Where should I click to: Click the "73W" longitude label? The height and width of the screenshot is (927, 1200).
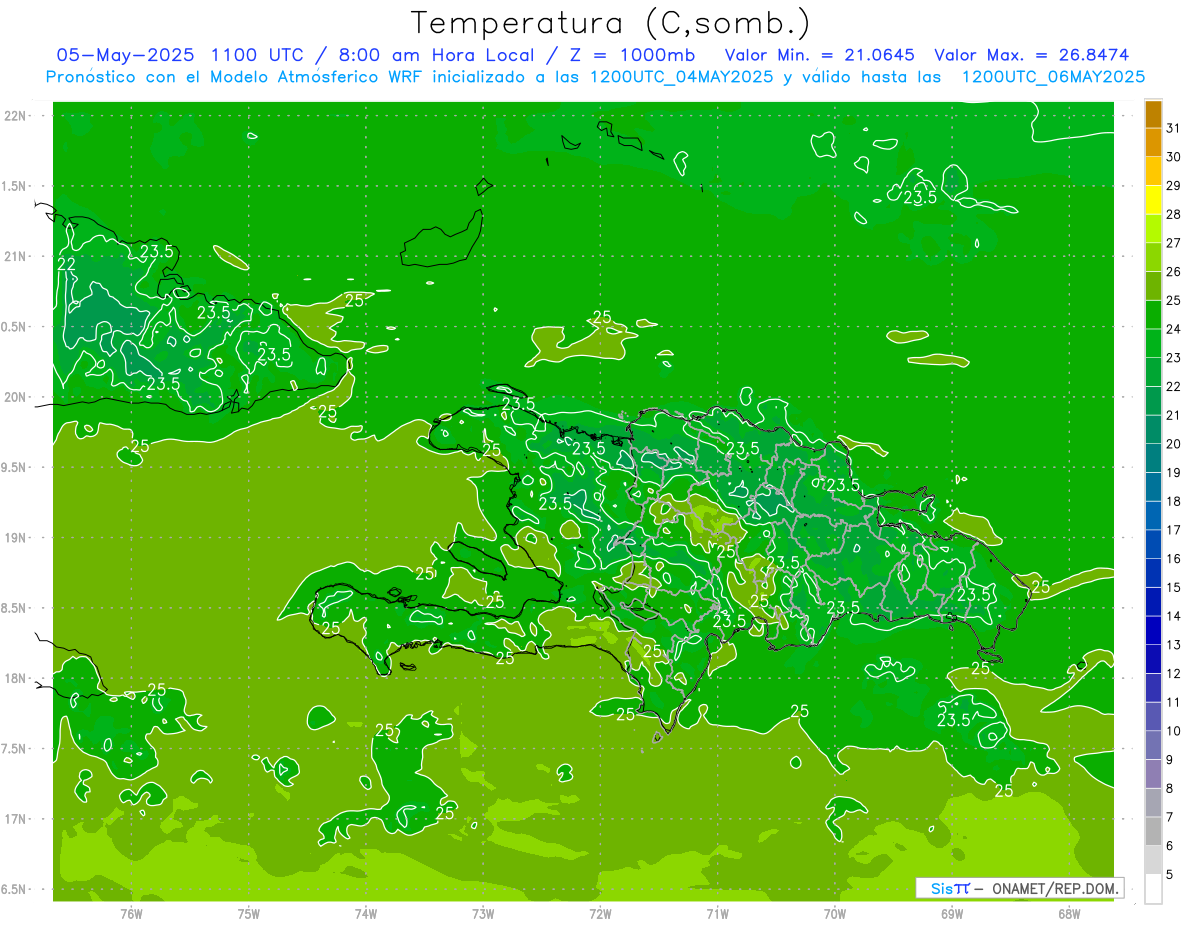tap(483, 913)
